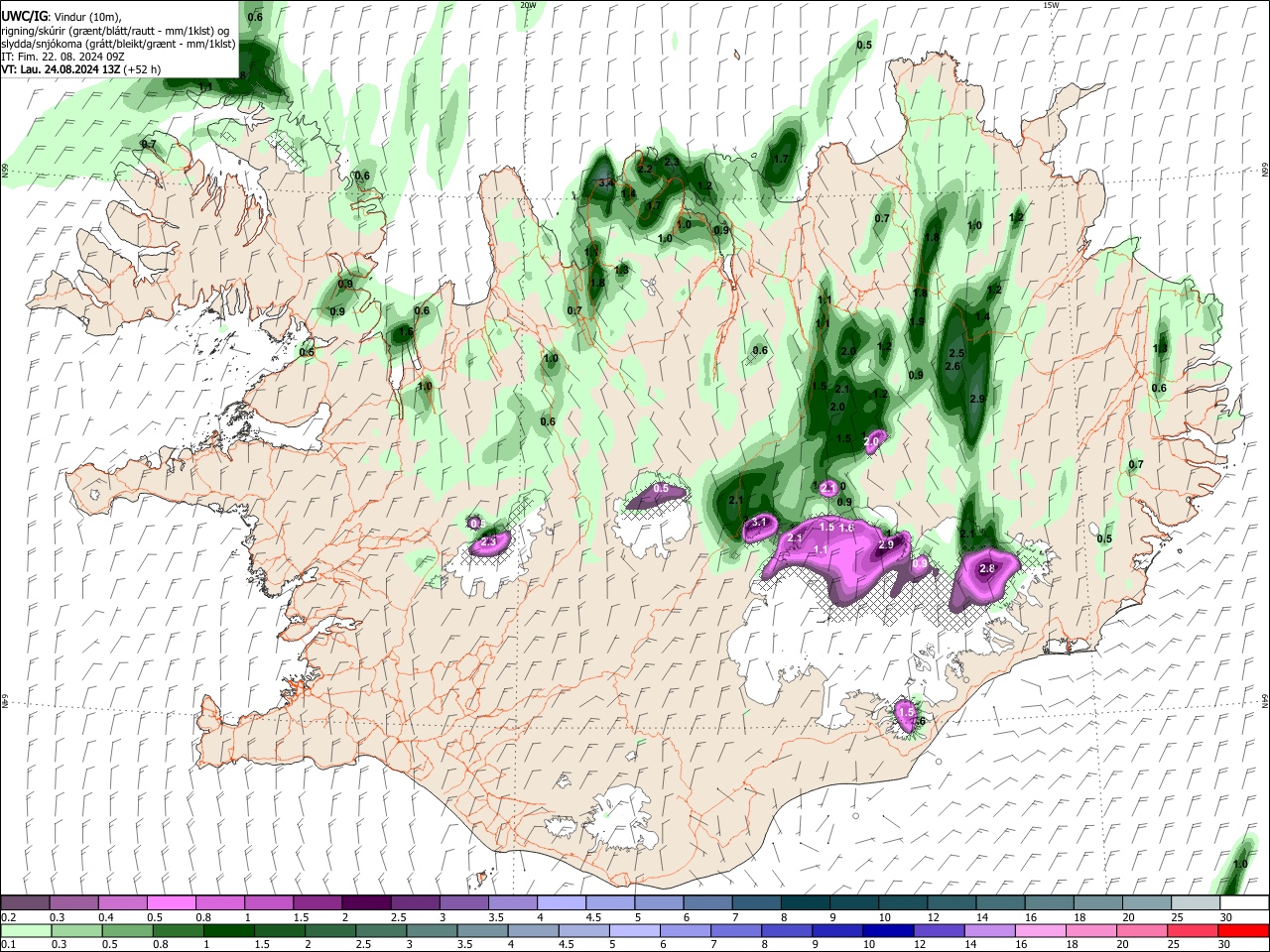This screenshot has width=1270, height=952.
Task: Click the '20W' longitude label on the map
Action: coord(528,5)
